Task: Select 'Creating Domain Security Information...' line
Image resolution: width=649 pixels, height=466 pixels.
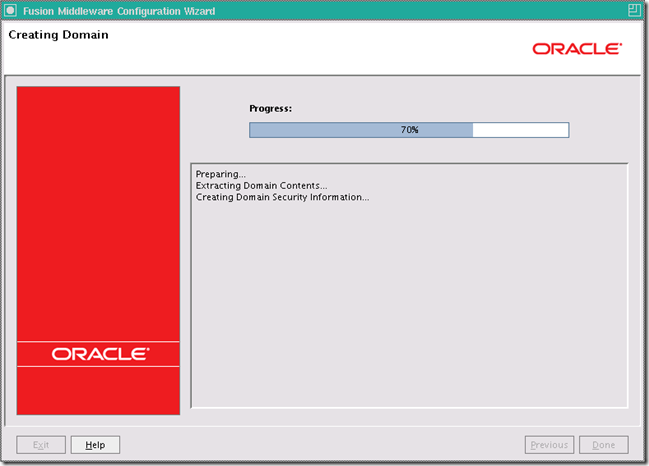Action: 282,197
